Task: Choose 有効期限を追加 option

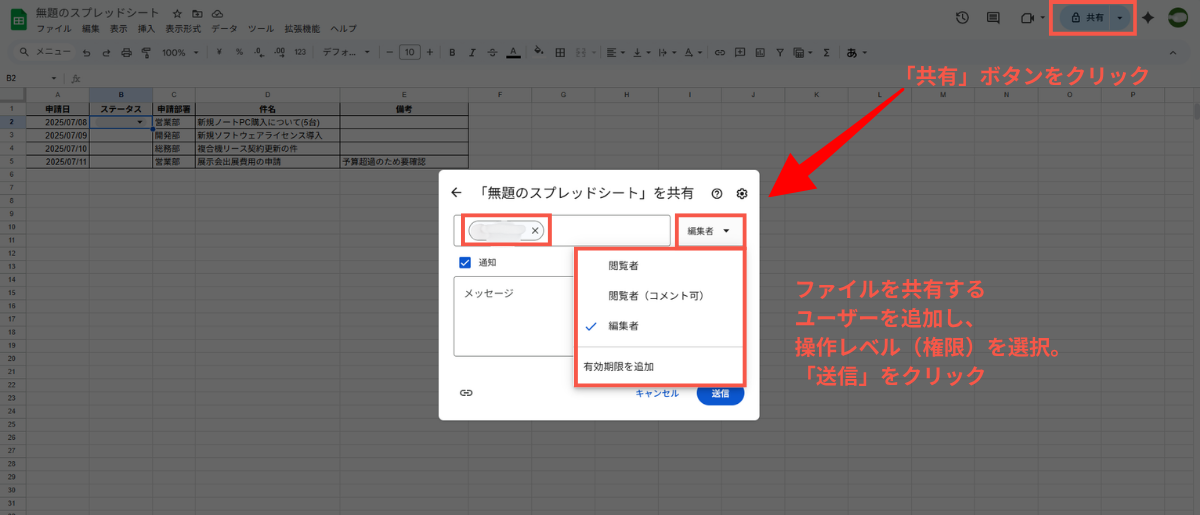Action: (660, 367)
